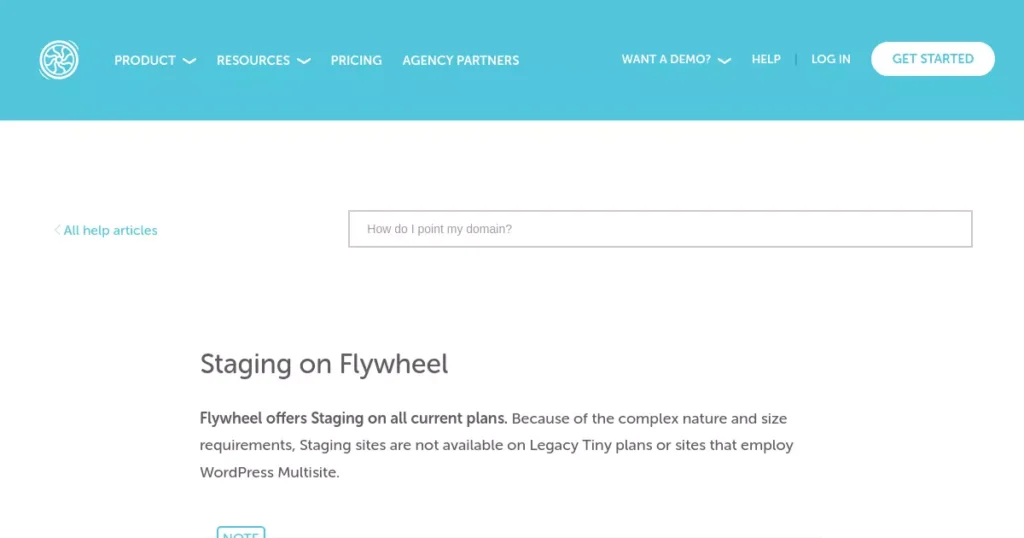
Task: Click the back arrow before All help articles
Action: tap(57, 230)
